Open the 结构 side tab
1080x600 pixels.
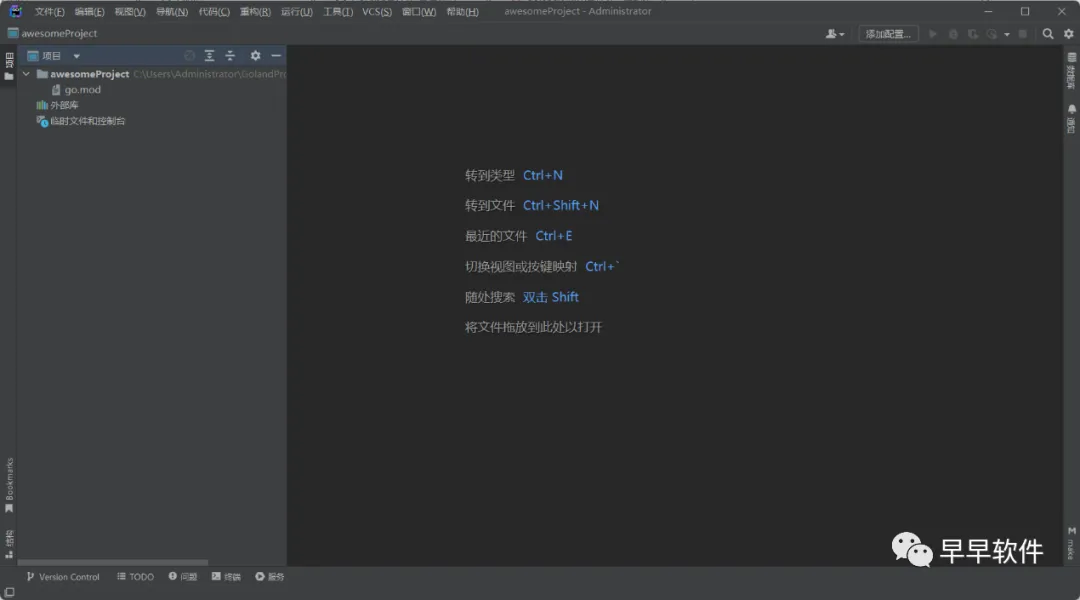pos(9,544)
